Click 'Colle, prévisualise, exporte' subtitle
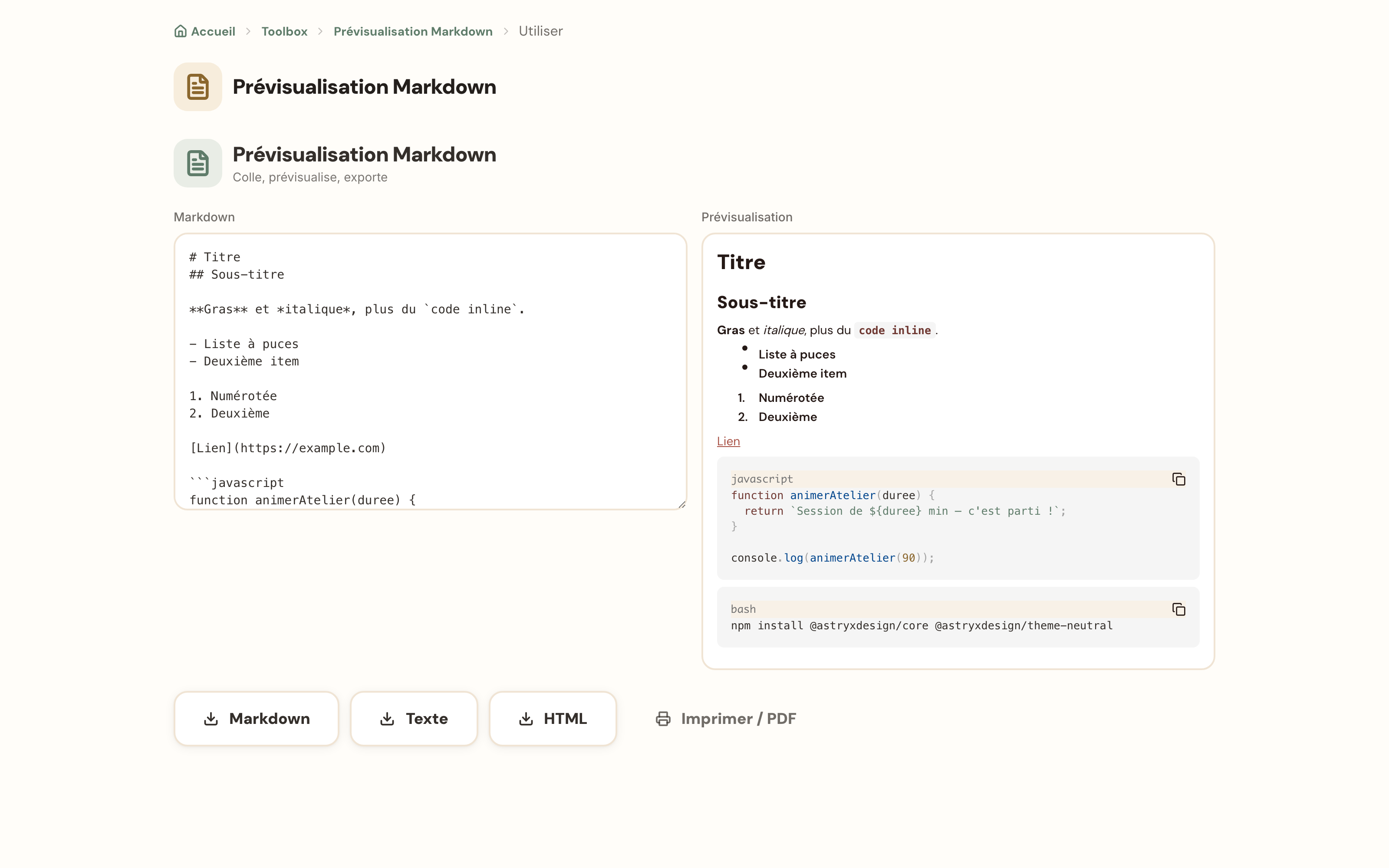Screen dimensions: 1389x868 pyautogui.click(x=310, y=177)
